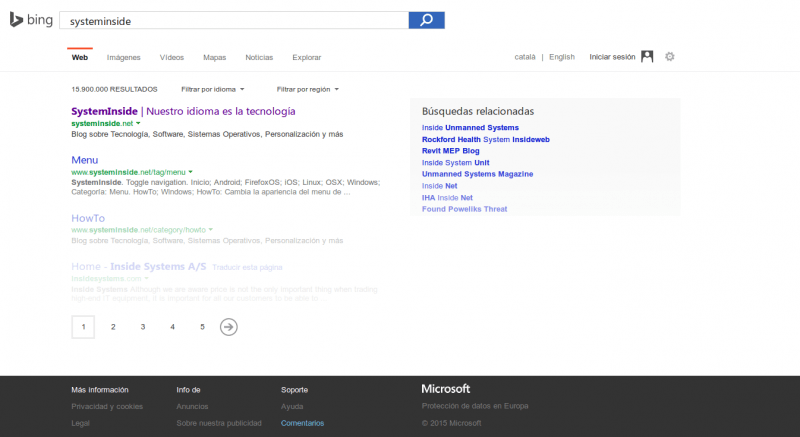
Task: Switch to the Vídeos tab
Action: coord(172,57)
